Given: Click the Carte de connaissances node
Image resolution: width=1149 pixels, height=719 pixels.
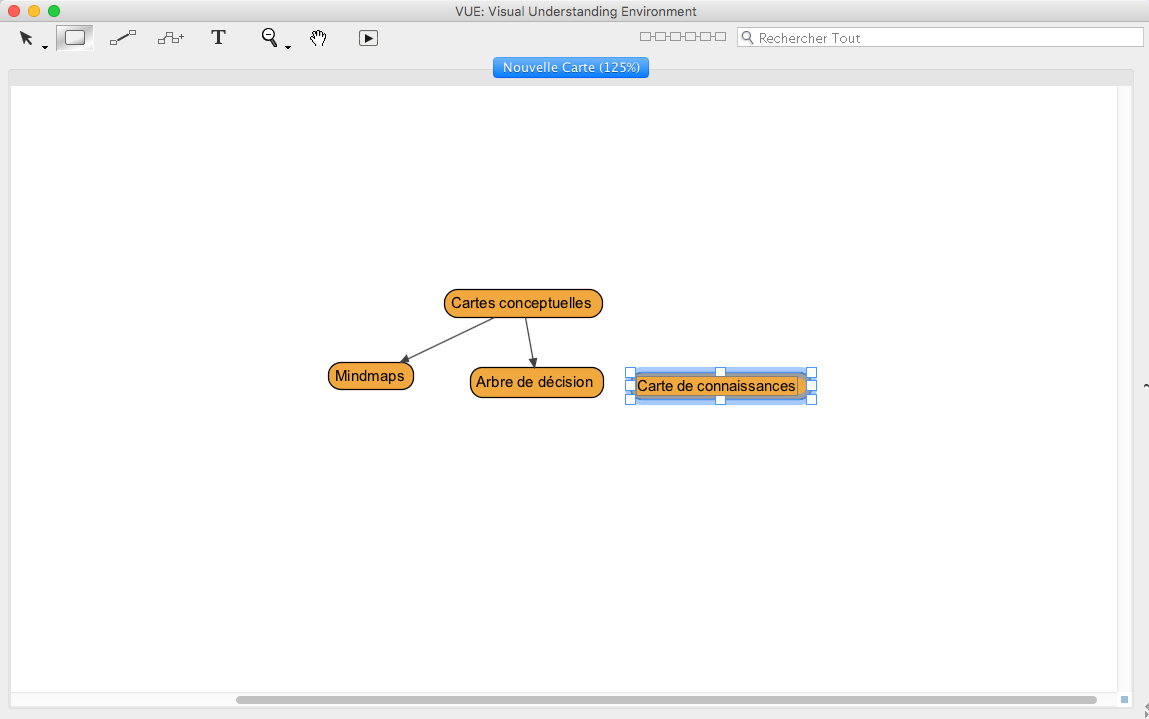Looking at the screenshot, I should [x=718, y=386].
